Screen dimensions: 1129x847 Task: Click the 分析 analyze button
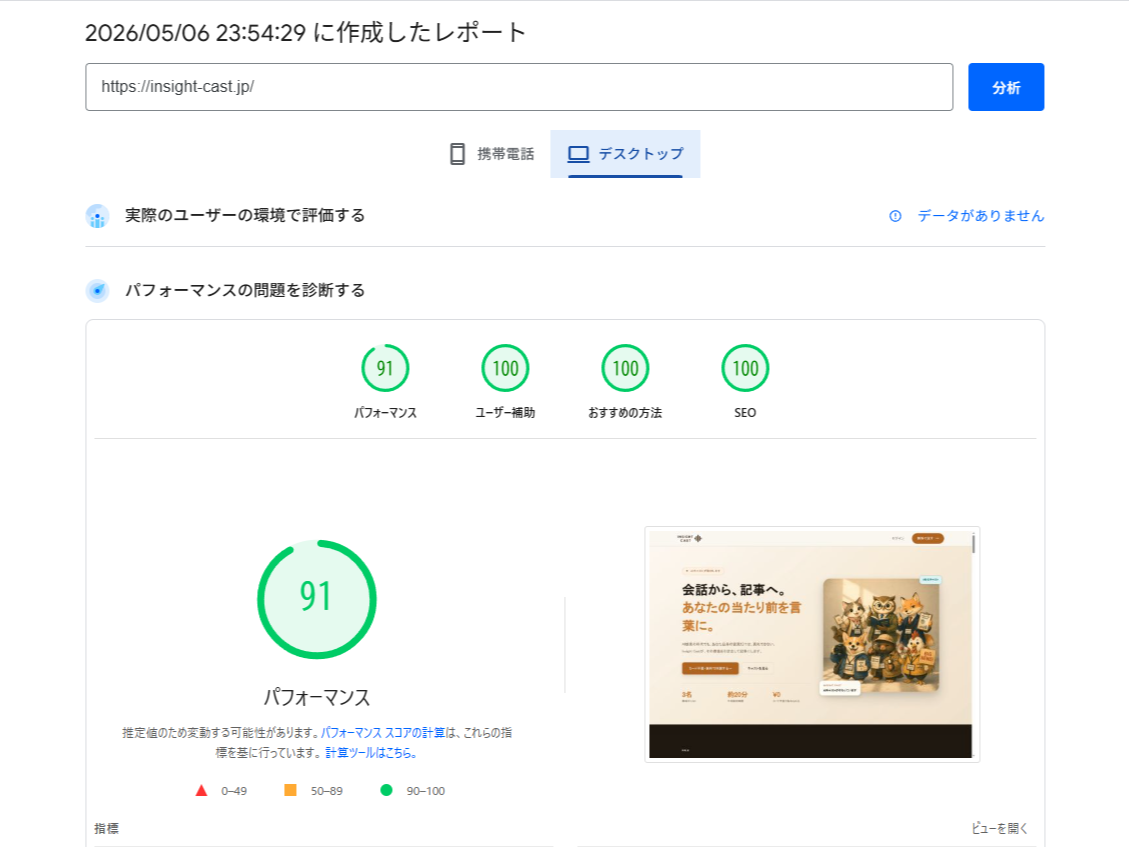point(1005,87)
